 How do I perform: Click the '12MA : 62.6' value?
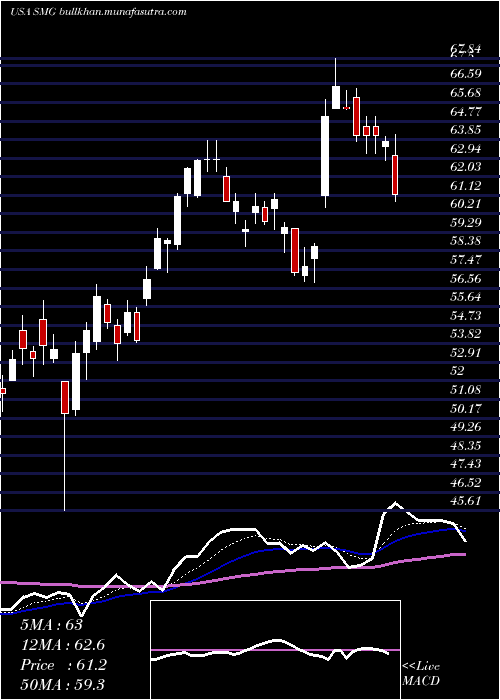[x=62, y=645]
